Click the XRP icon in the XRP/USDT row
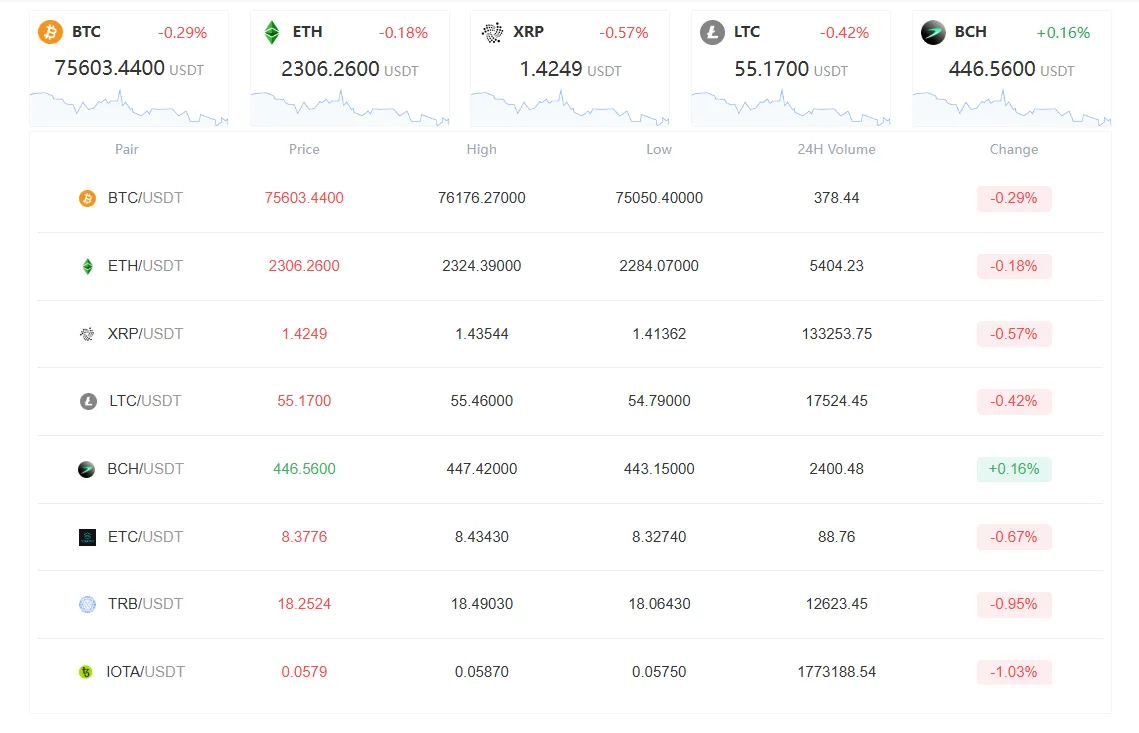Image resolution: width=1139 pixels, height=733 pixels. pos(87,334)
